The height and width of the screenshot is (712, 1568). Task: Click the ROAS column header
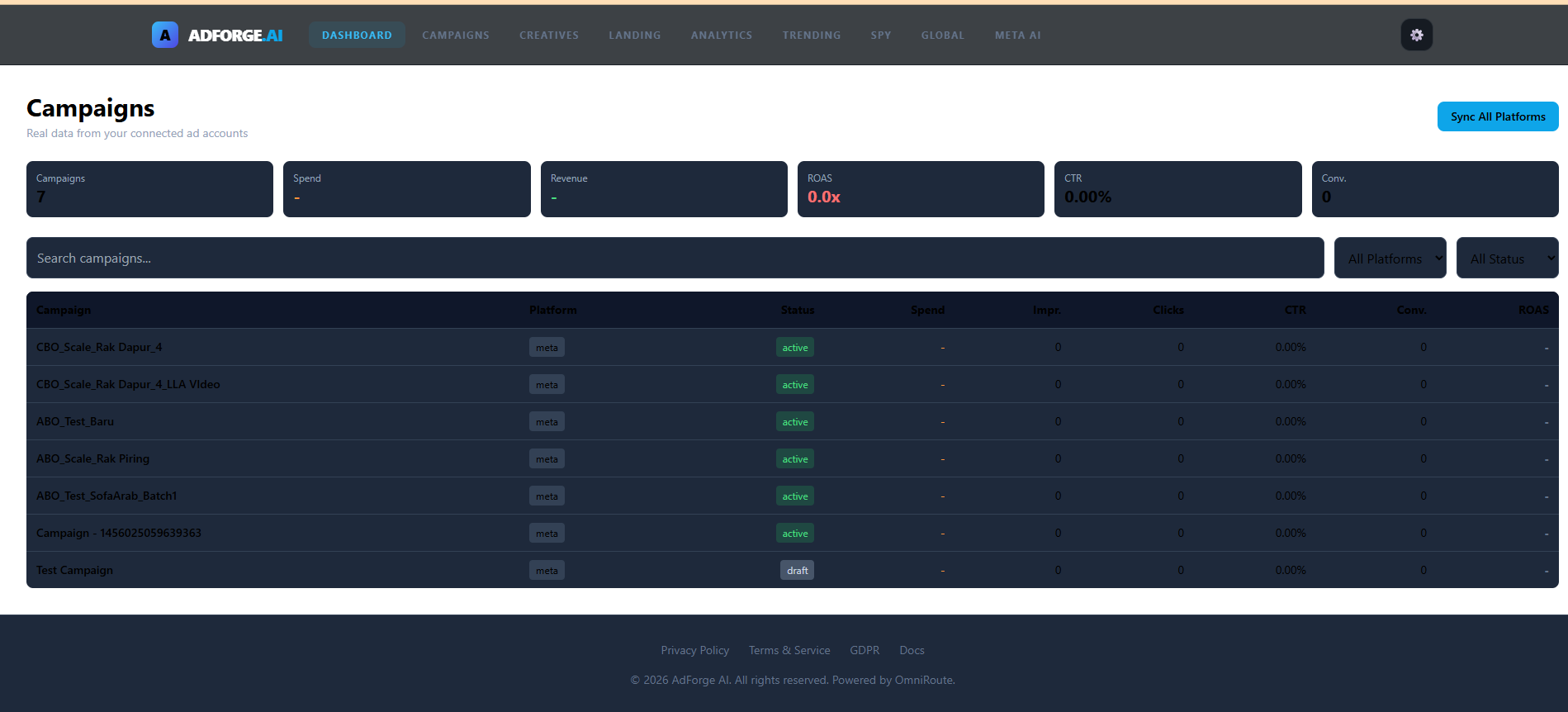(x=1533, y=310)
